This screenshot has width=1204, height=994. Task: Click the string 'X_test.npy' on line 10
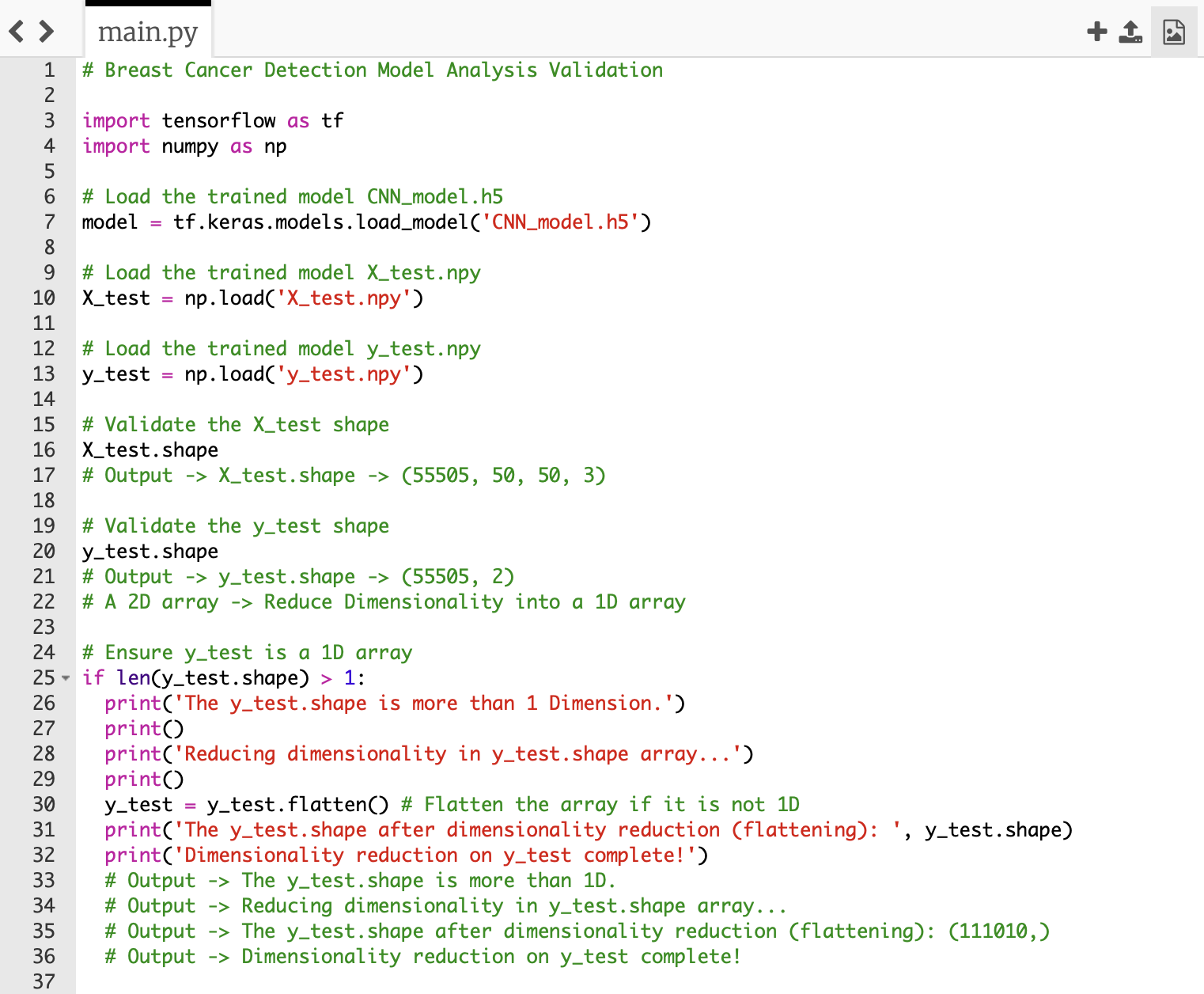[x=344, y=298]
